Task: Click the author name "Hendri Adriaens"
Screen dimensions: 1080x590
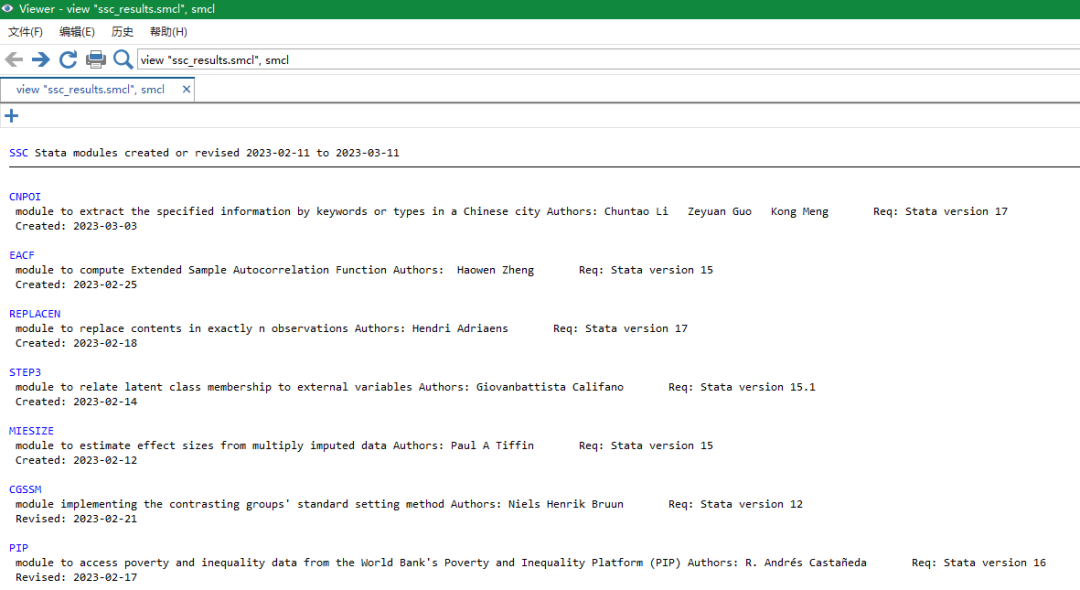Action: pos(460,328)
